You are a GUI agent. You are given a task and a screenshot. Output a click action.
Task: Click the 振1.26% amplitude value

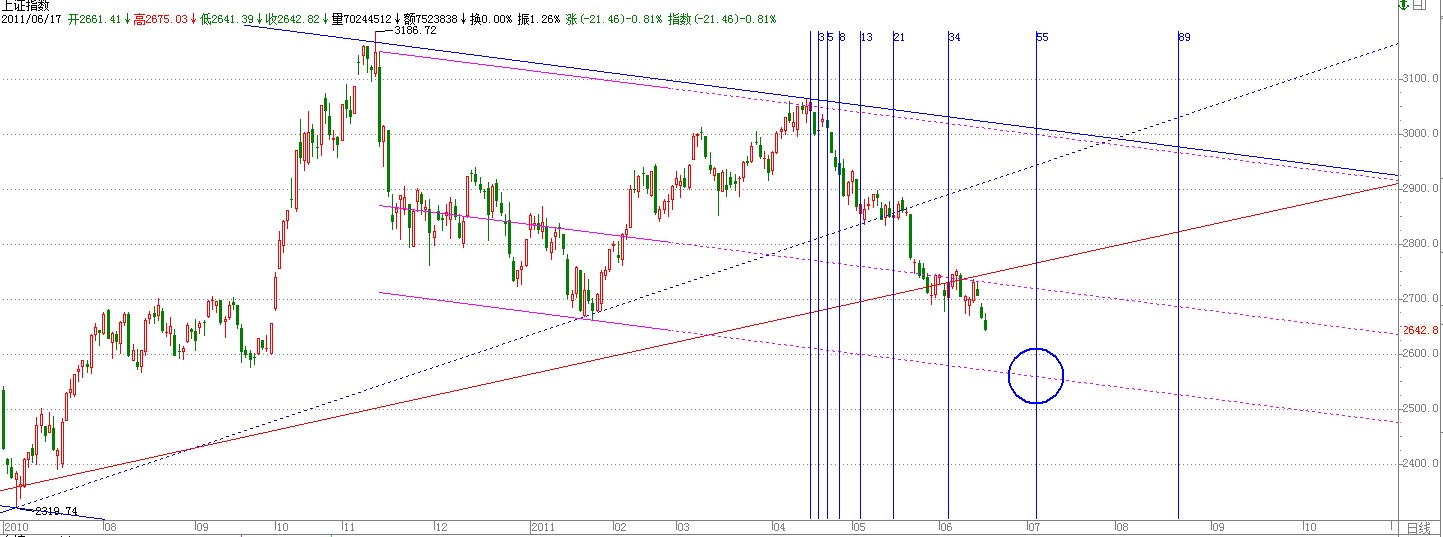coord(541,19)
